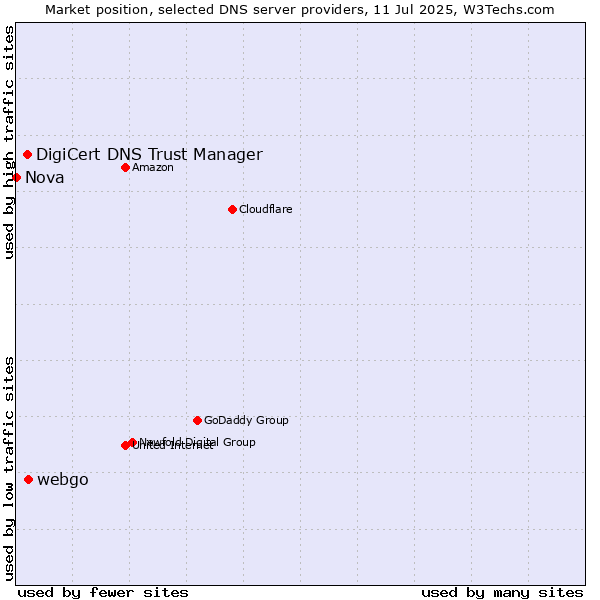This screenshot has height=600, width=600.
Task: Click the United Internet data point marker
Action: pyautogui.click(x=125, y=445)
